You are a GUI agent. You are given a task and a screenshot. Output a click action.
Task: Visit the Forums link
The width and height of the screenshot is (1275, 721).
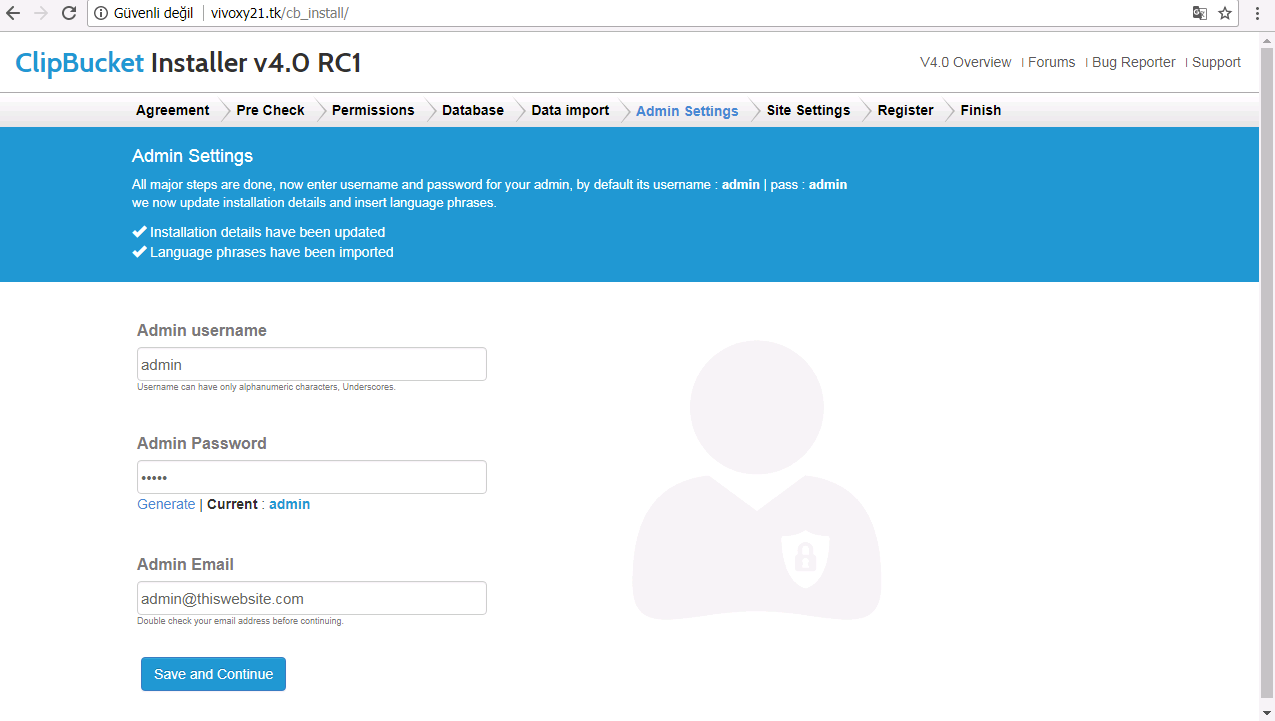click(x=1052, y=62)
